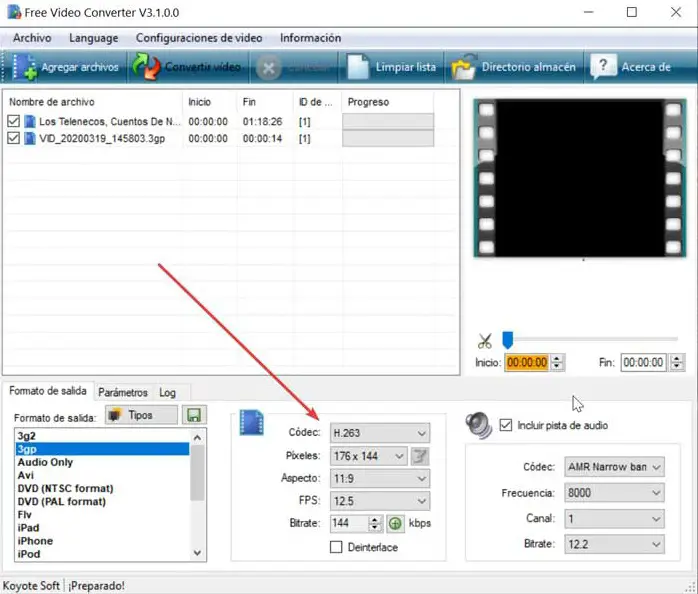Open the video Códec H.263 dropdown
This screenshot has height=594, width=698.
pos(380,433)
